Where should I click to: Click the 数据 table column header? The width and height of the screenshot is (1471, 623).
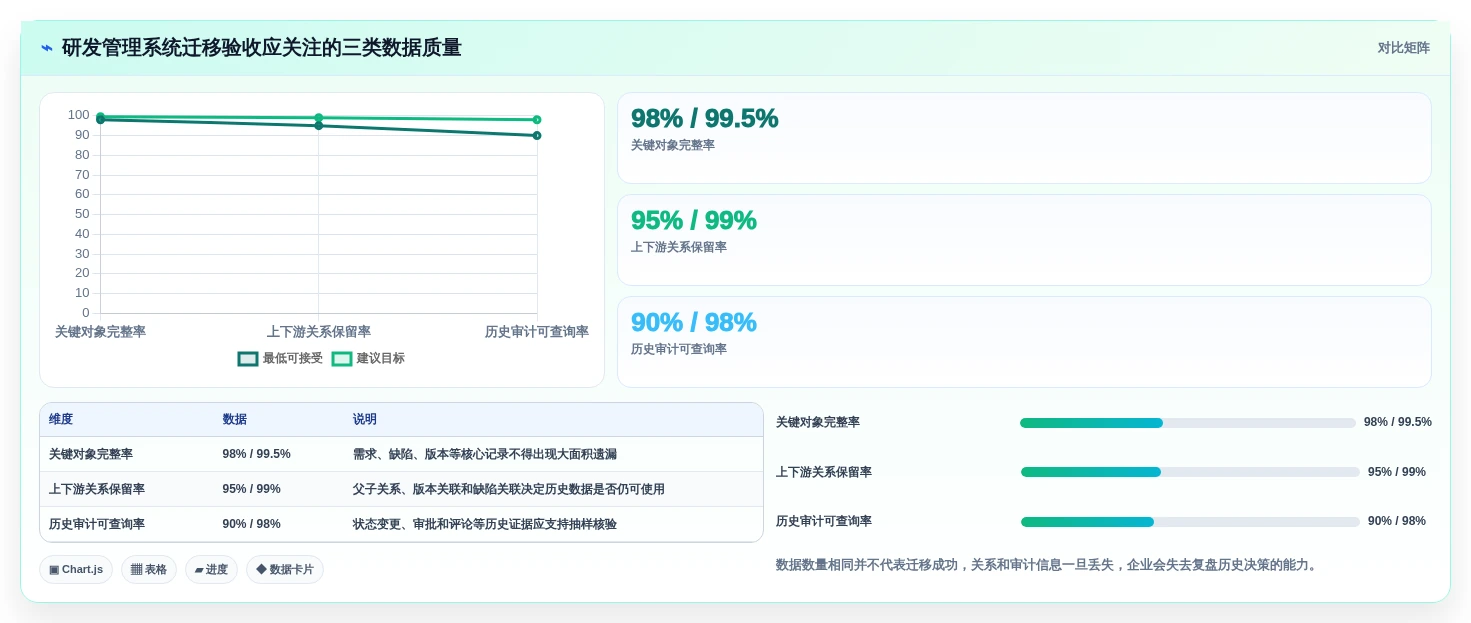234,420
